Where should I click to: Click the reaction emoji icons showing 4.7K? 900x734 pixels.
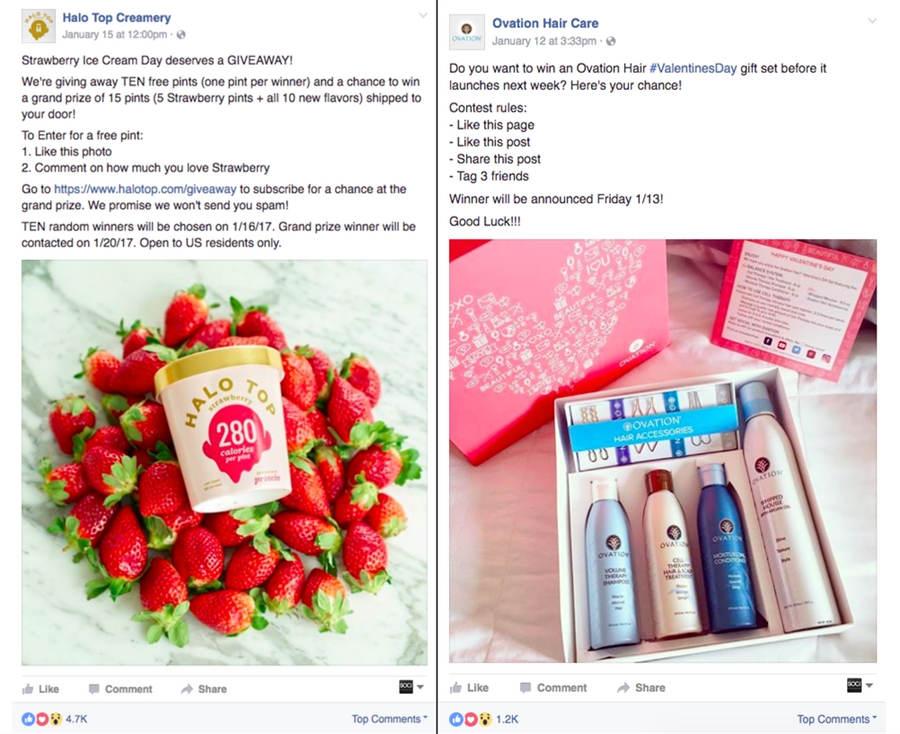click(42, 719)
